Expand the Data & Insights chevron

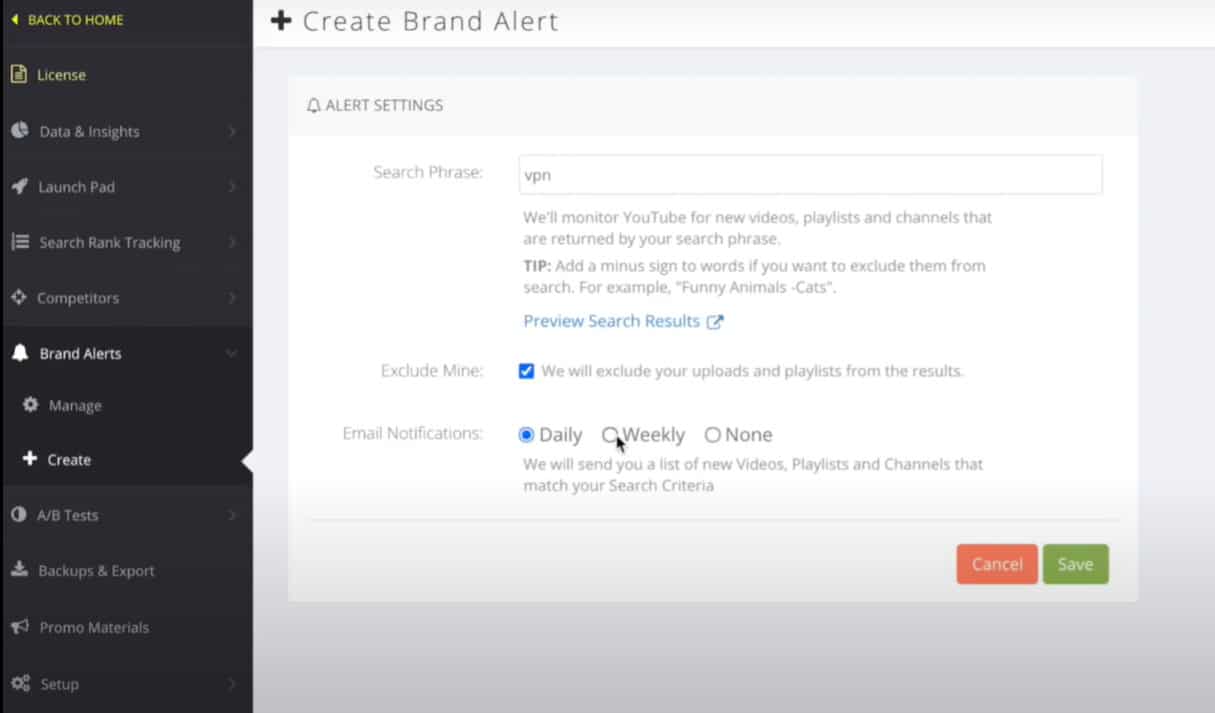coord(232,131)
